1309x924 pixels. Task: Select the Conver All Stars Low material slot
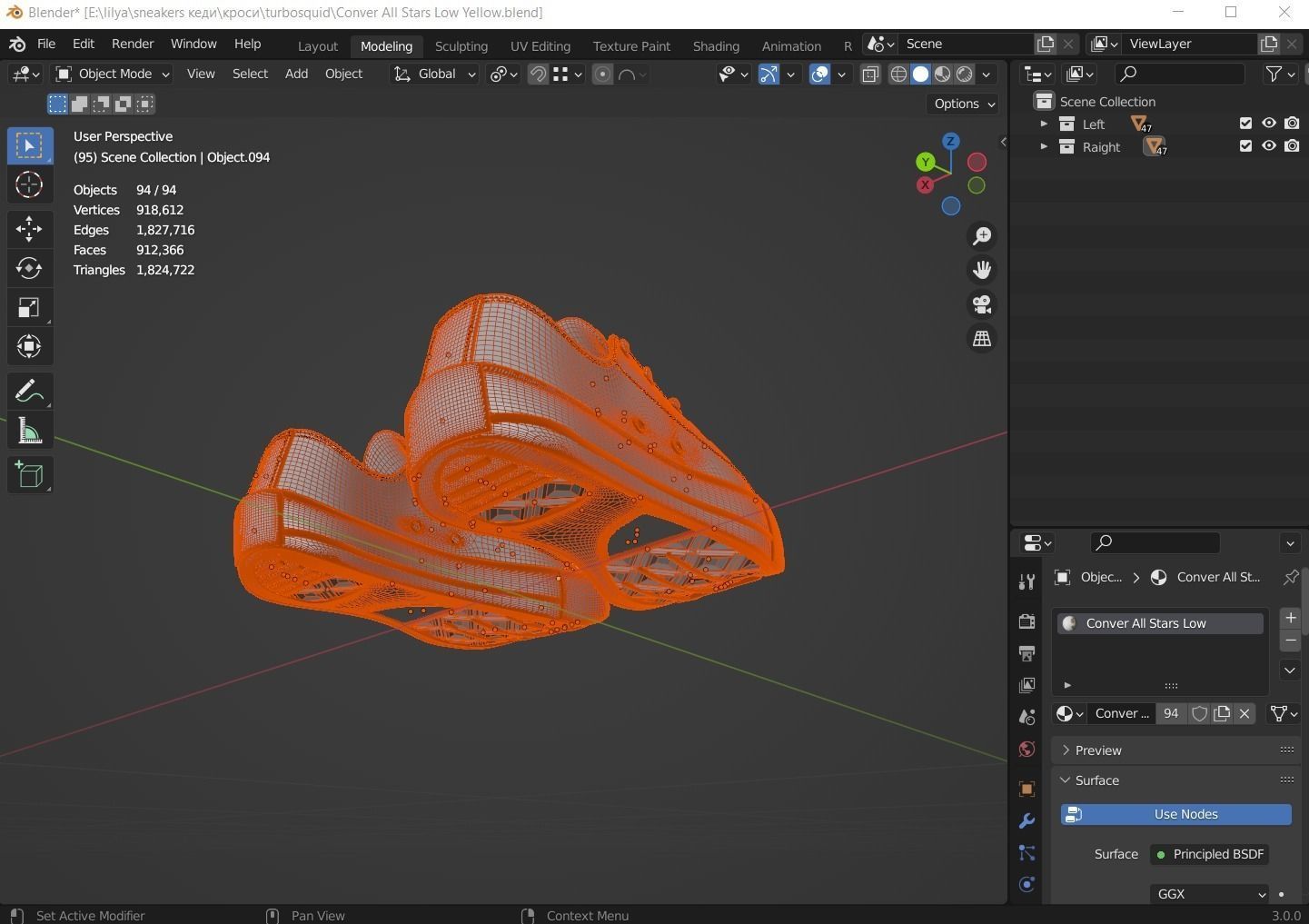1160,623
